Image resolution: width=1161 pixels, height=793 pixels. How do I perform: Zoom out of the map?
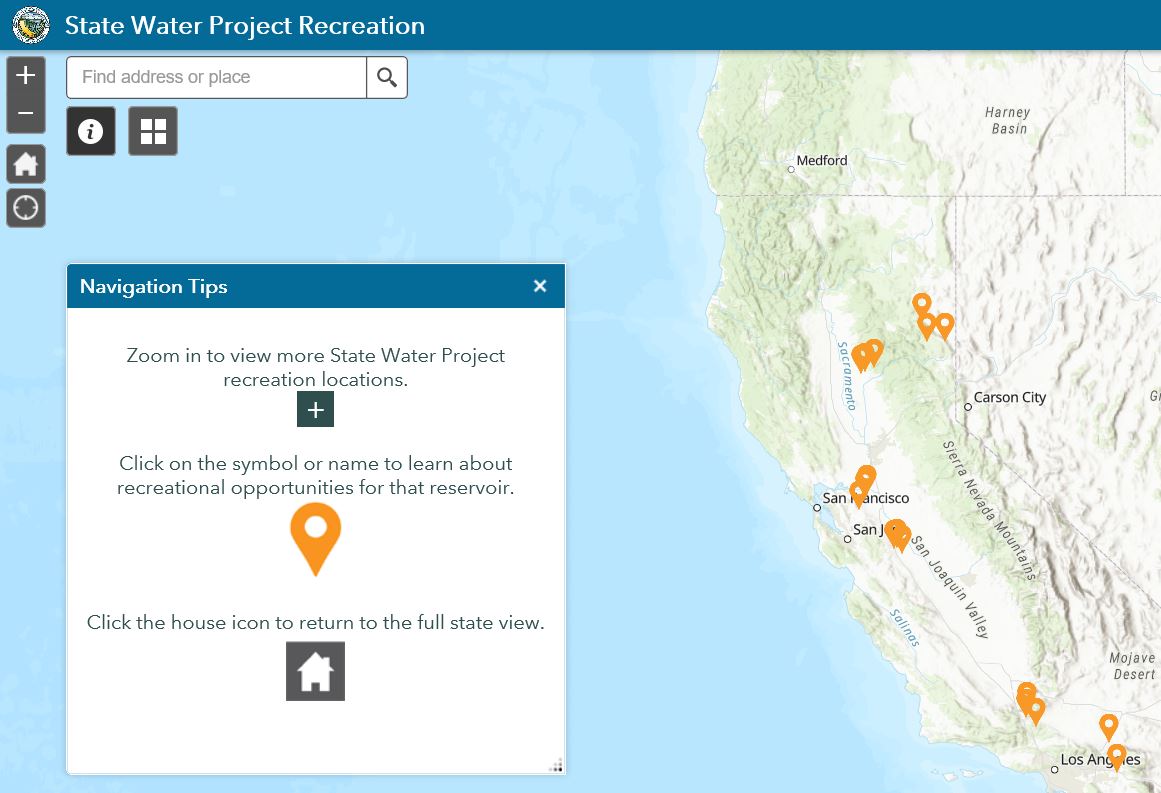click(26, 114)
